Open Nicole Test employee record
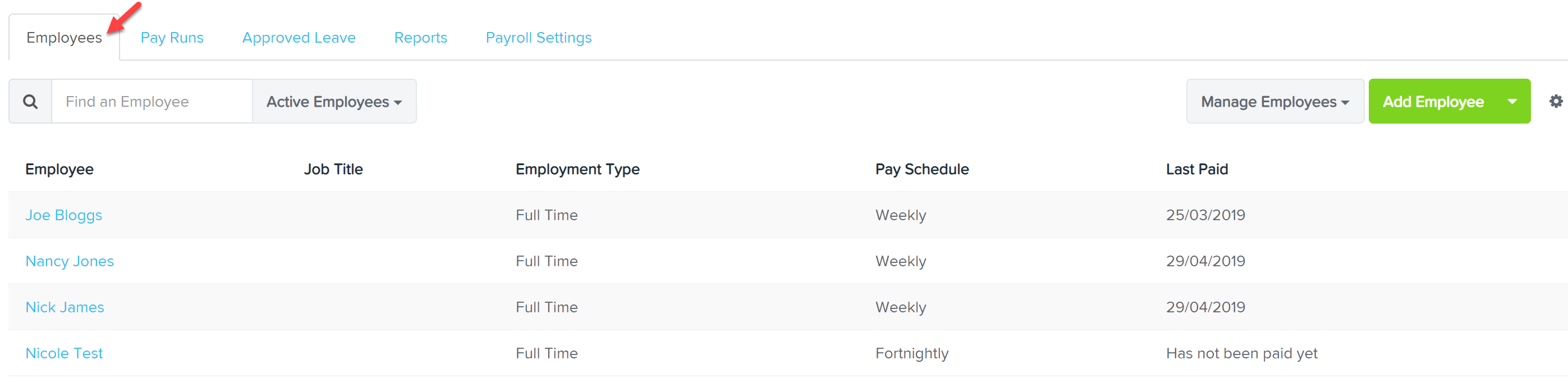This screenshot has width=1568, height=382. (x=64, y=353)
